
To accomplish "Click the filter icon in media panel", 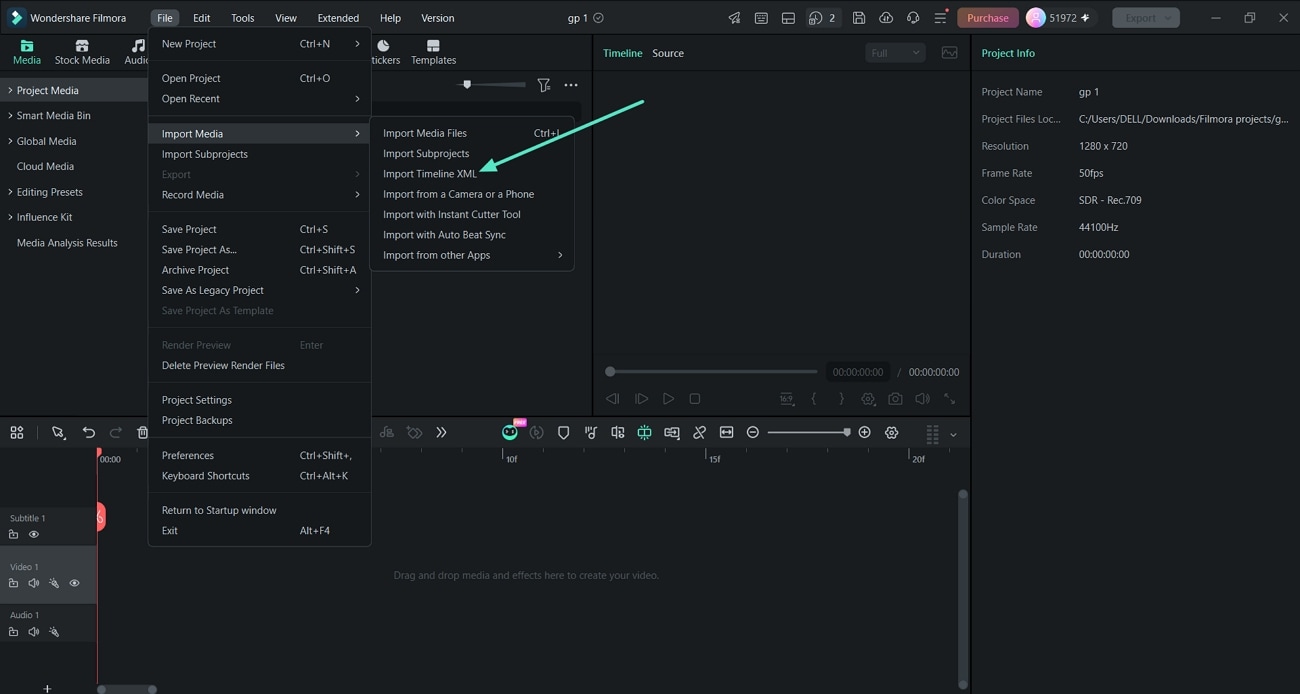I will (543, 86).
